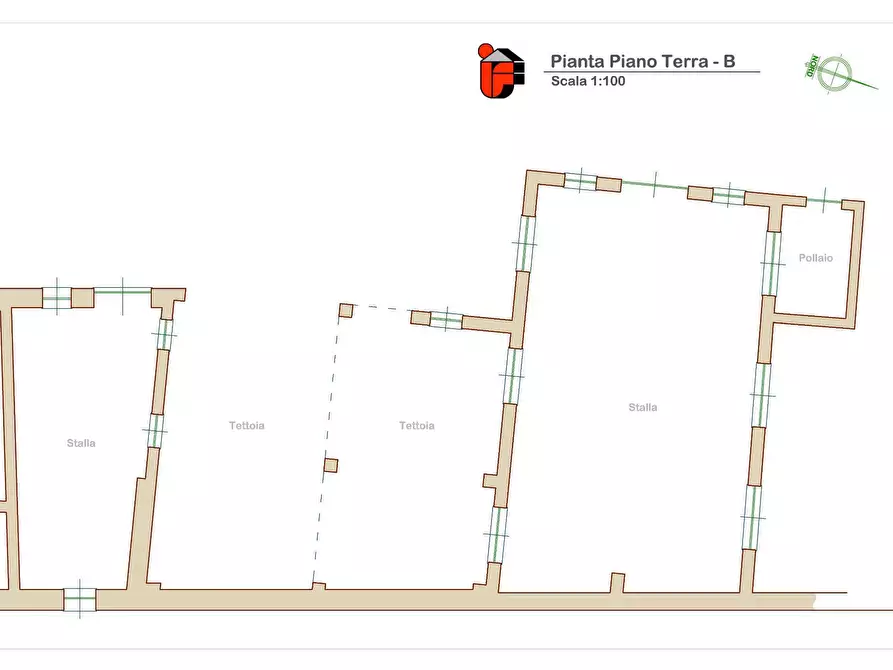893x670 pixels.
Task: Select the top-left window of the left Stalla
Action: click(57, 297)
